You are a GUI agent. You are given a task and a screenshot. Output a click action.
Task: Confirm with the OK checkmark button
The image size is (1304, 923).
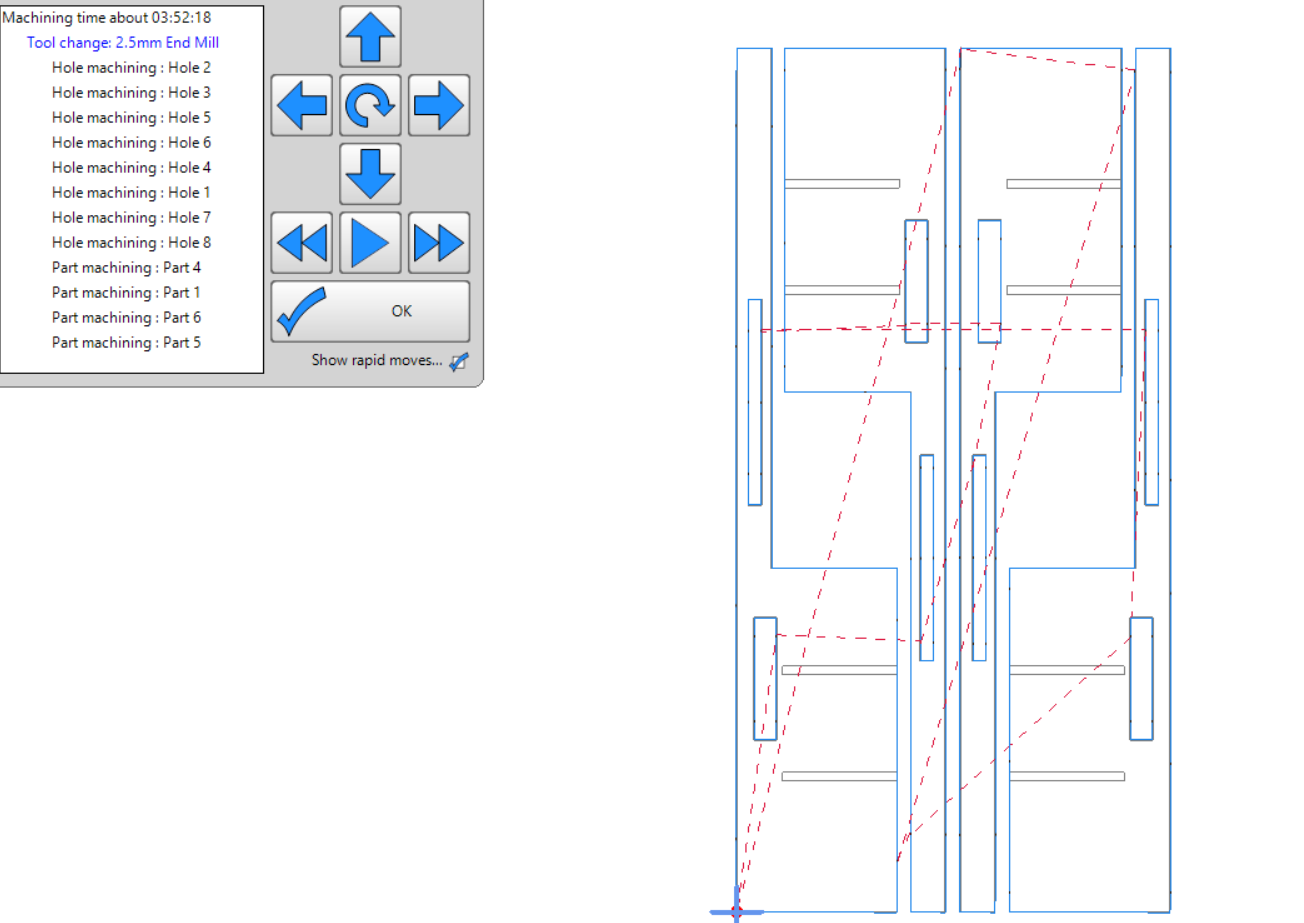point(370,311)
